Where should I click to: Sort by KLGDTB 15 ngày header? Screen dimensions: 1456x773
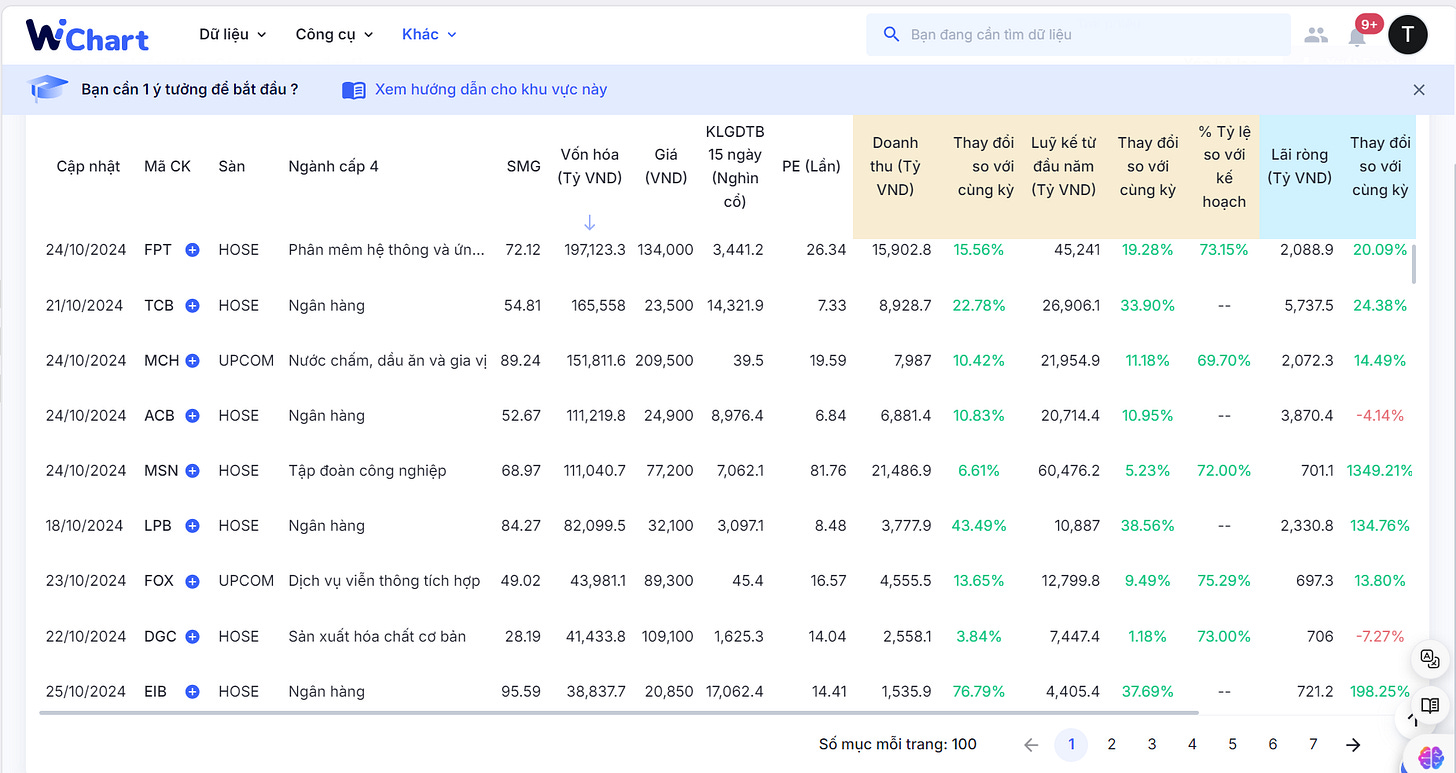coord(734,166)
